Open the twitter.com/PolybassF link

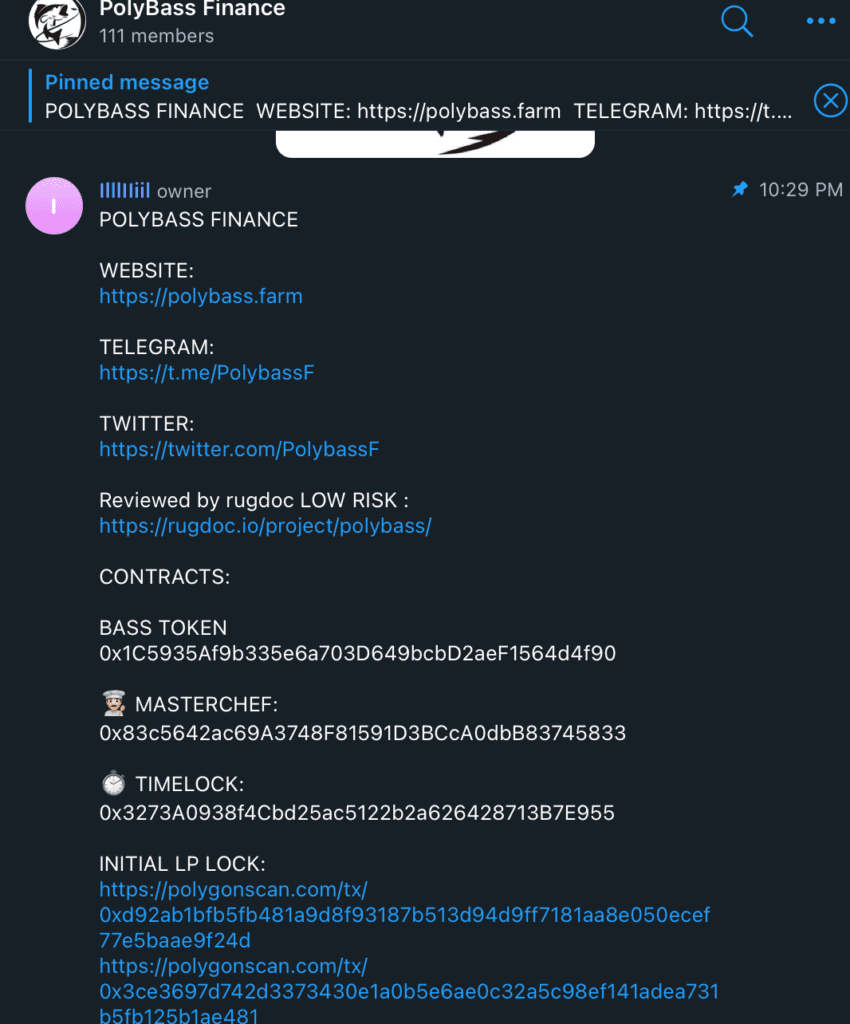pyautogui.click(x=239, y=449)
